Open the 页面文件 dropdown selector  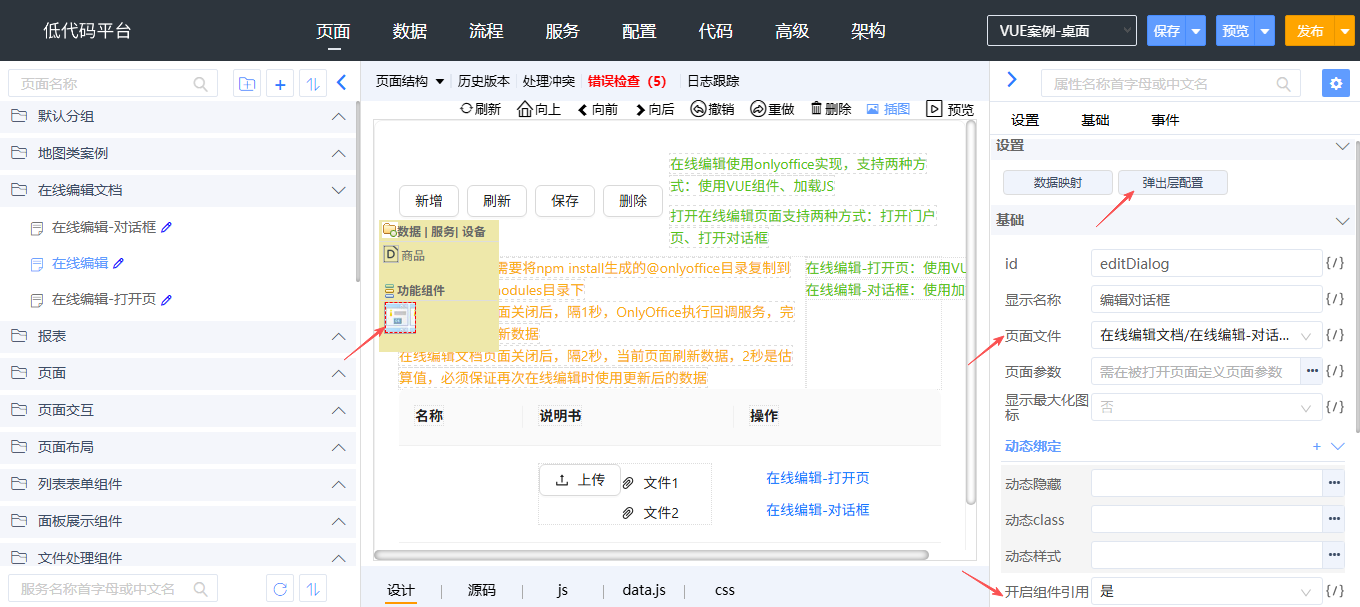(1206, 335)
